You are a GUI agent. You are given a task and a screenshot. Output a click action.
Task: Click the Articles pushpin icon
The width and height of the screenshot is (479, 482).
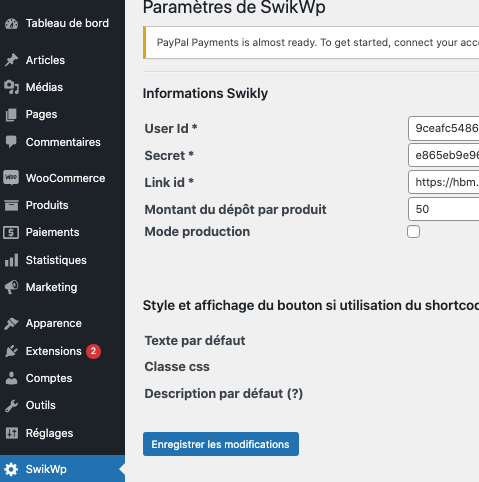pyautogui.click(x=11, y=60)
